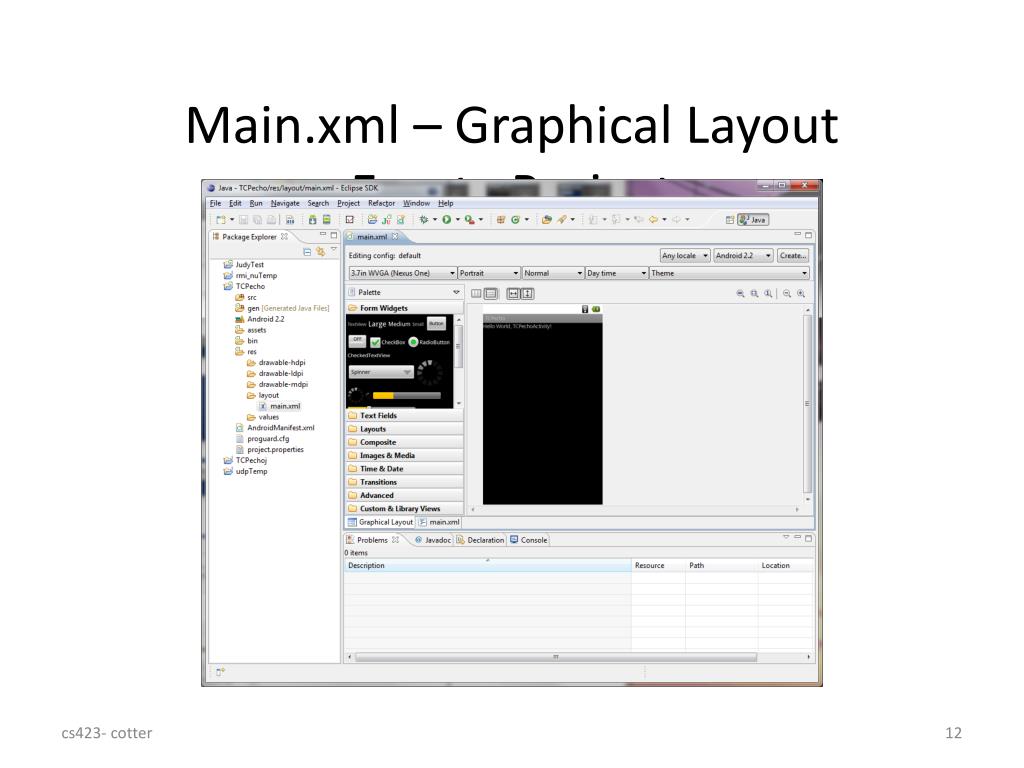Click the Open Type toolbar icon

click(547, 220)
